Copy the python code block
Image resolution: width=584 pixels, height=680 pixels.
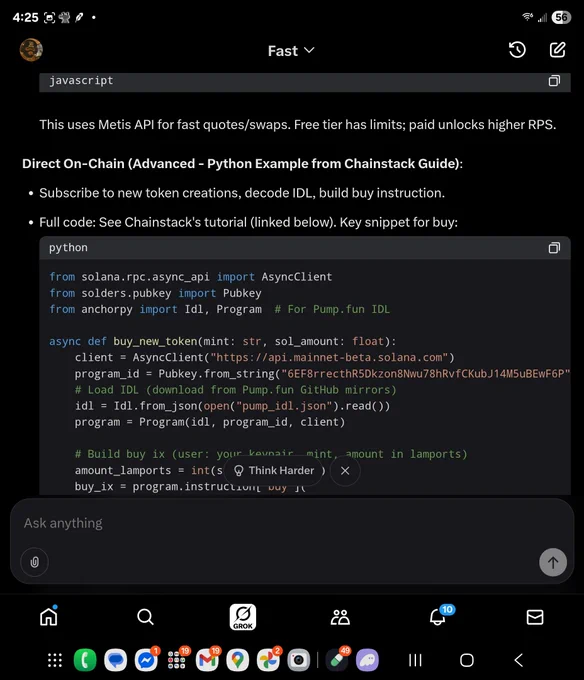(x=554, y=248)
